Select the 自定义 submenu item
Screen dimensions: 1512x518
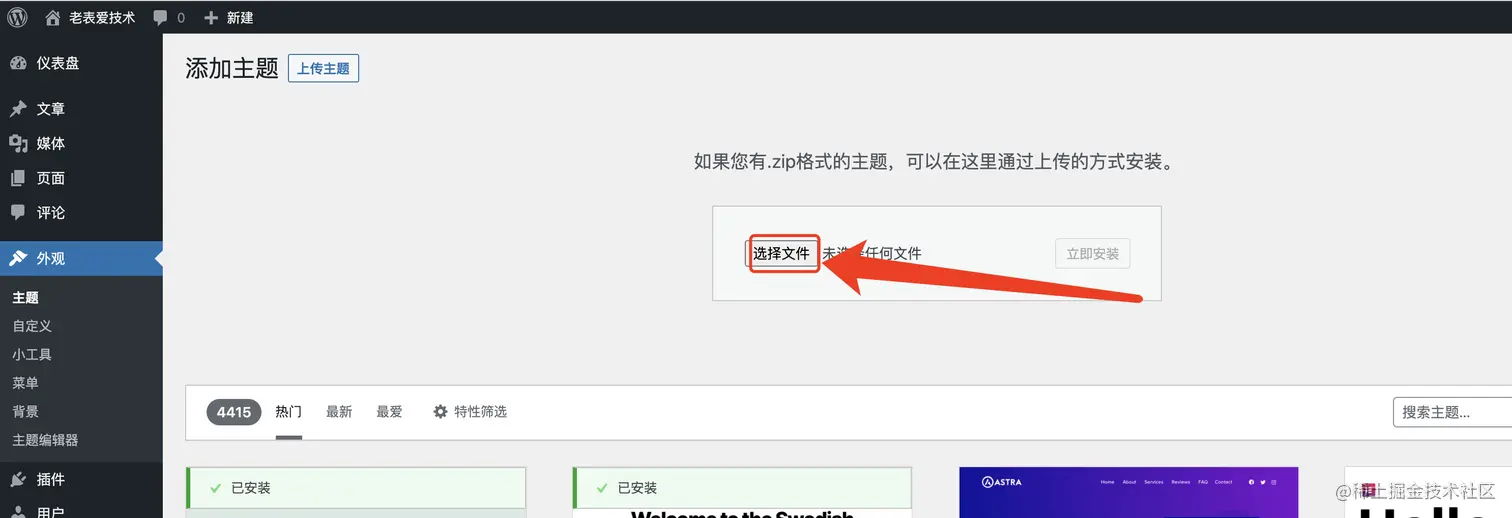click(32, 326)
